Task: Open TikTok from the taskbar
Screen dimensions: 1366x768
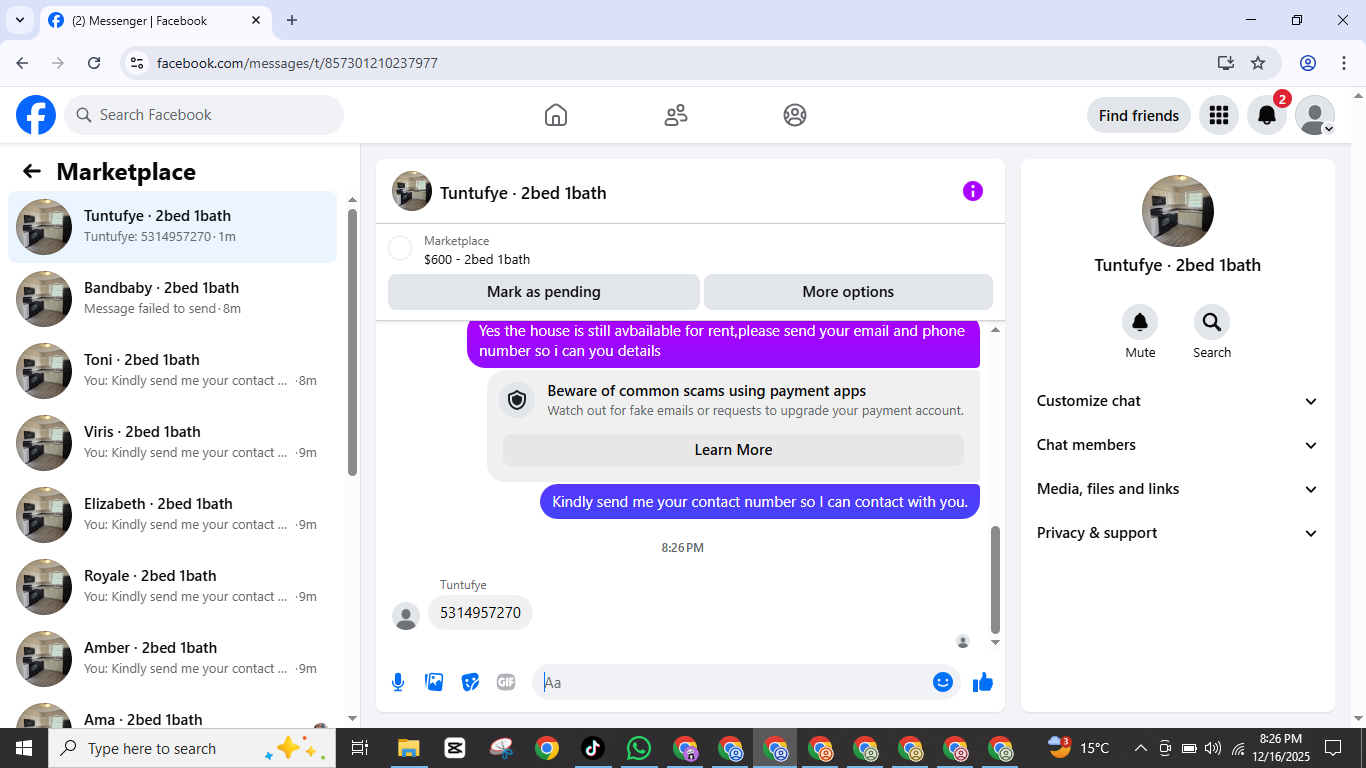Action: coord(592,748)
